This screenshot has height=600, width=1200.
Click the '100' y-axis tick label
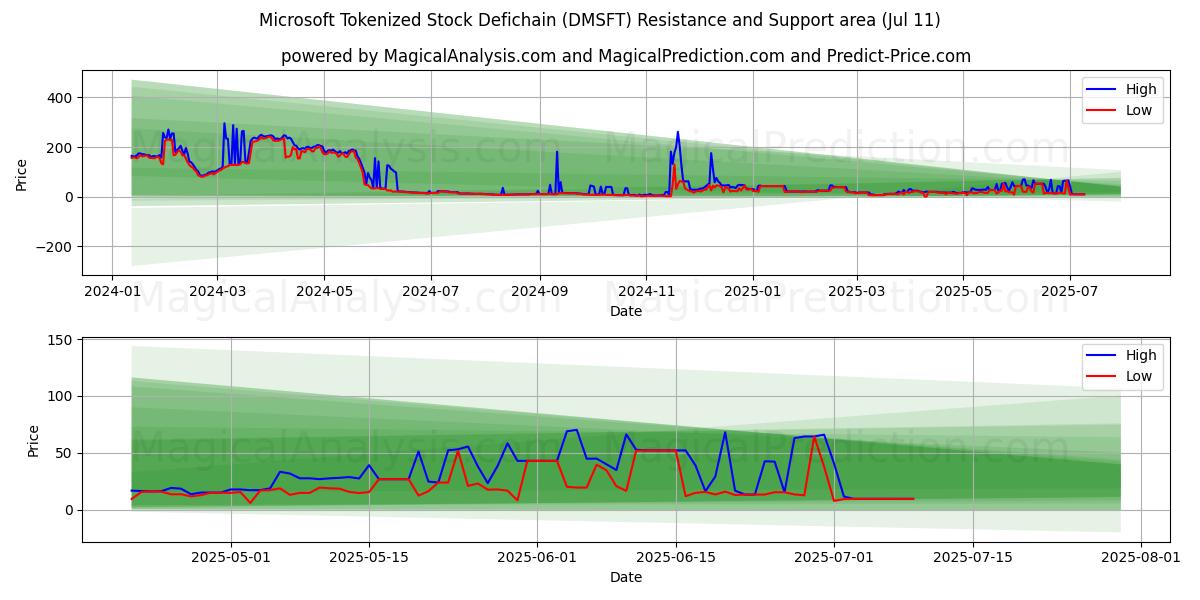[x=61, y=396]
